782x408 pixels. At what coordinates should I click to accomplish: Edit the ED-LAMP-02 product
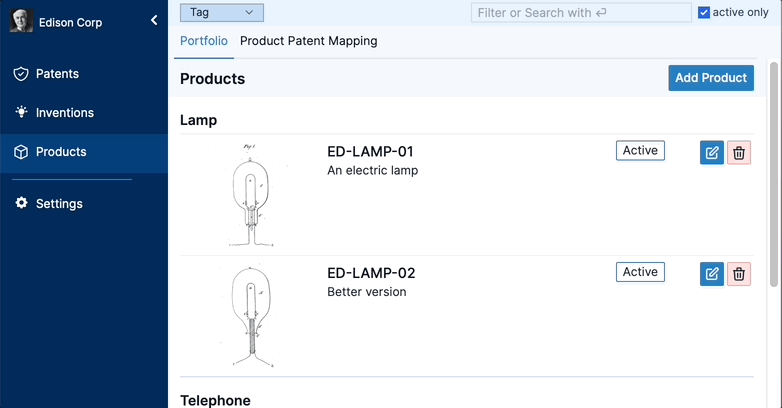712,274
